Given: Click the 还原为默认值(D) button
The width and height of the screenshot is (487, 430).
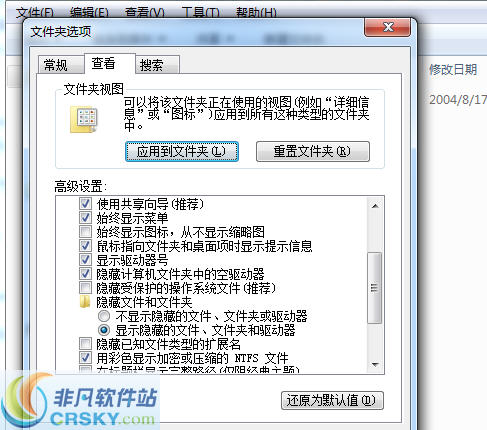Looking at the screenshot, I should tap(332, 400).
